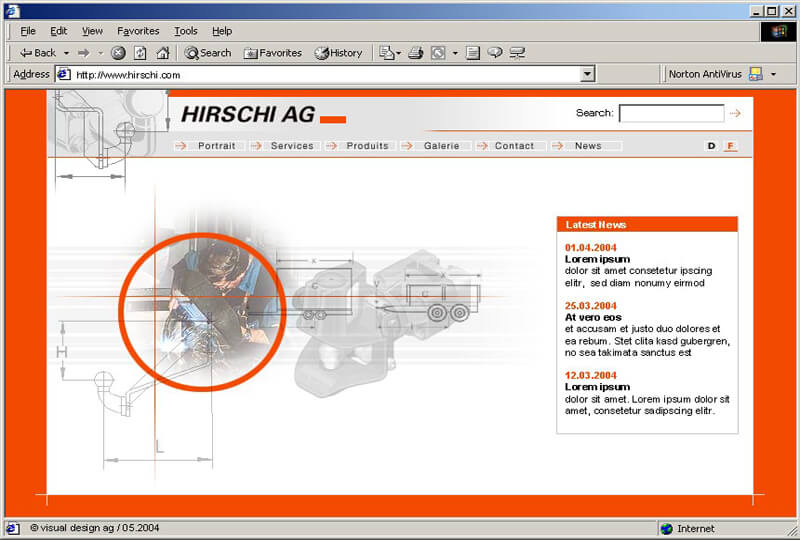This screenshot has height=540, width=800.
Task: Open the Portrait navigation link
Action: tap(217, 146)
